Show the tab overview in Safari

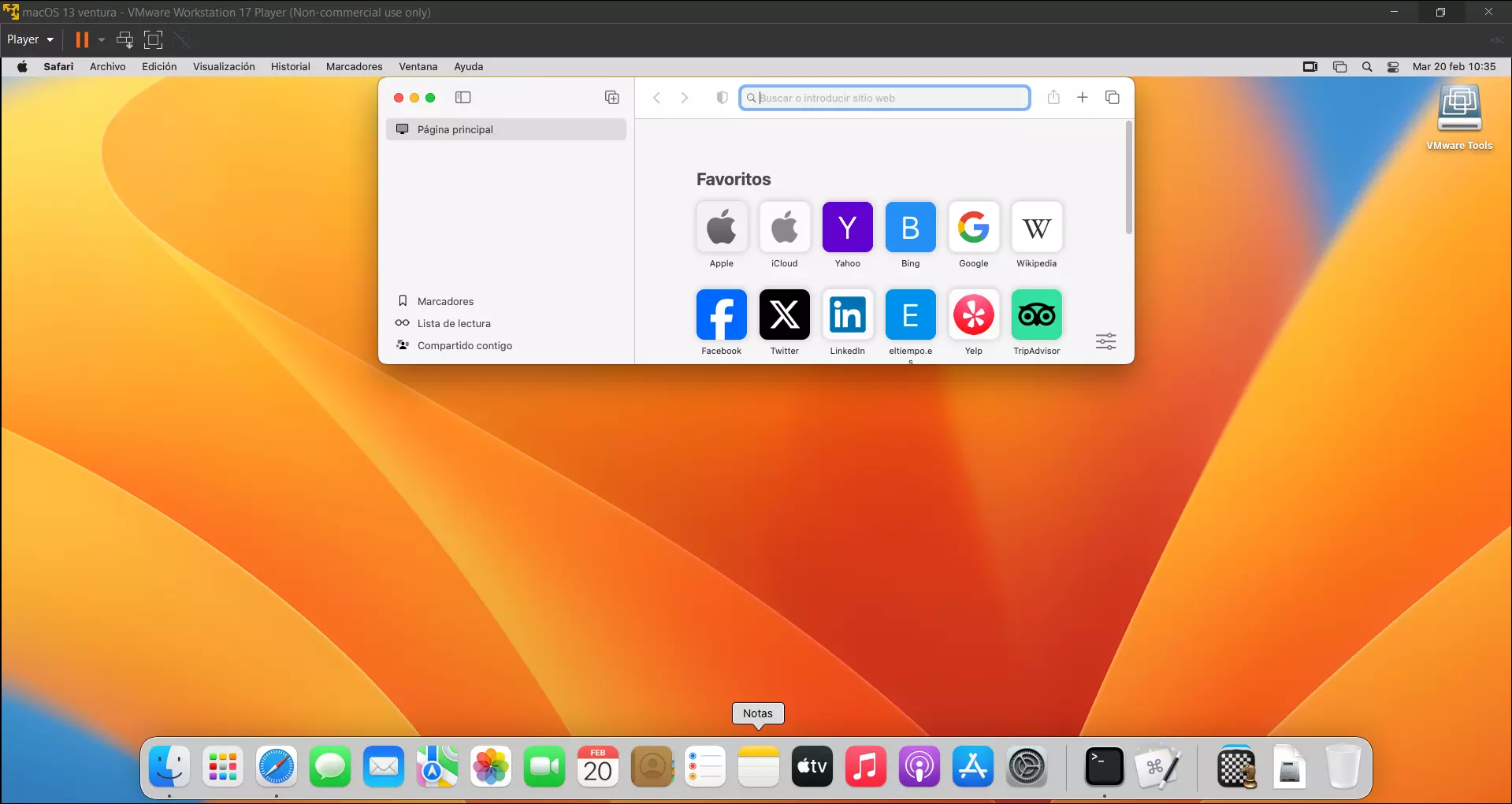(1113, 97)
